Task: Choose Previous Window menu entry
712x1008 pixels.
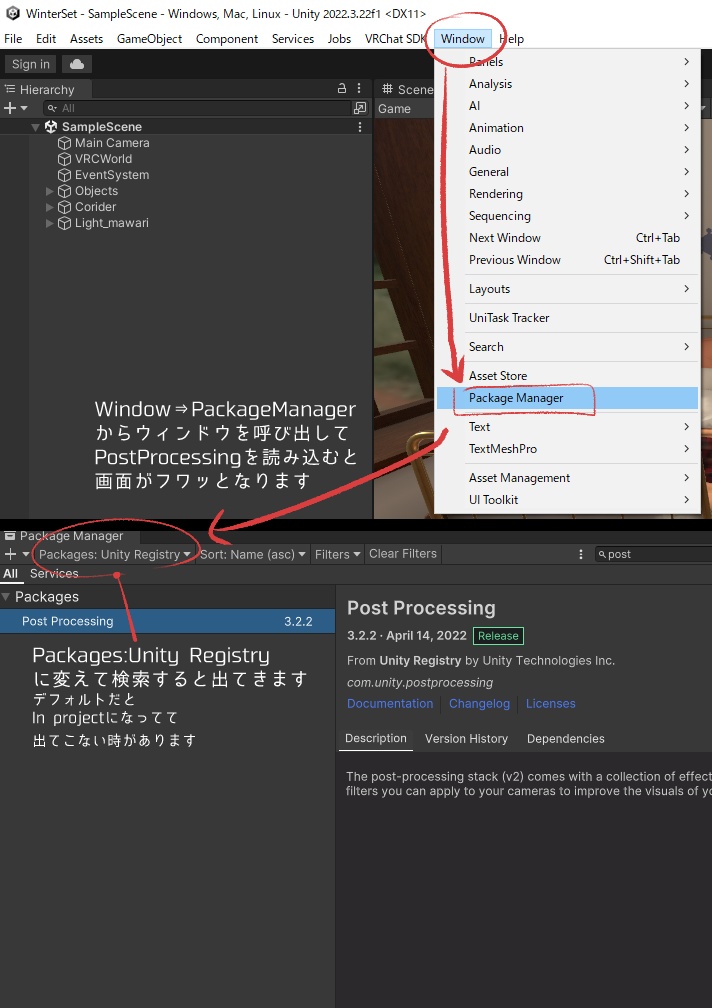Action: 567,260
